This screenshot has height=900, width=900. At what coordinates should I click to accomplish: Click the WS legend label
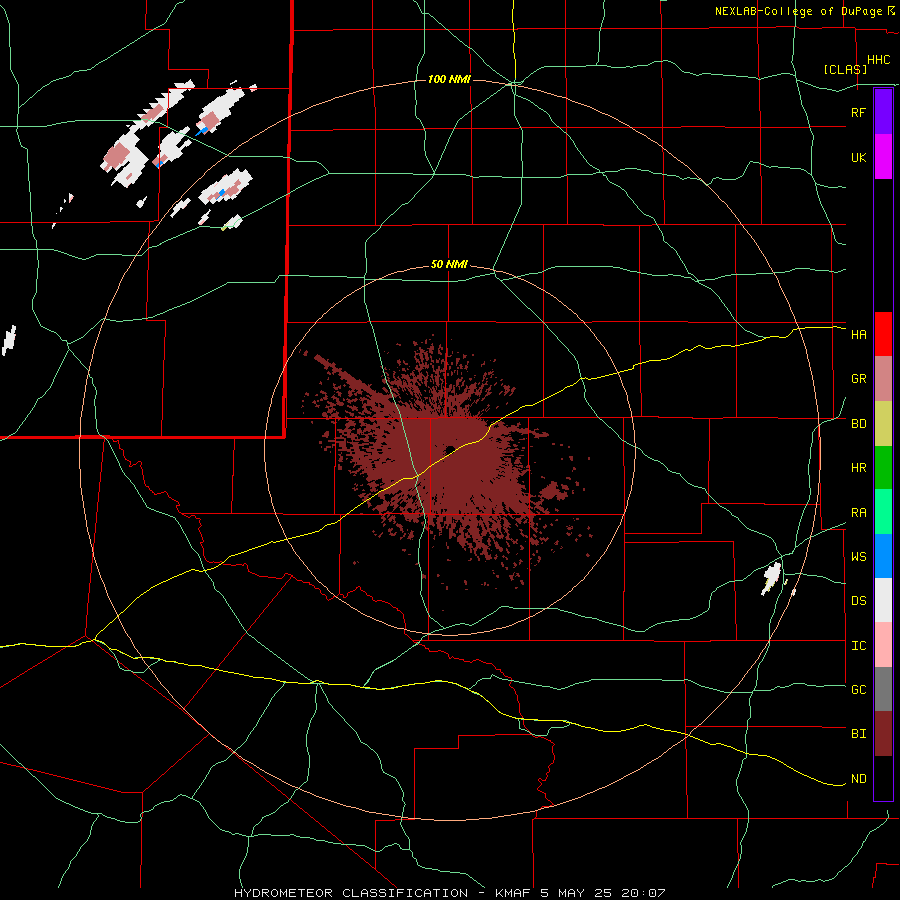858,557
